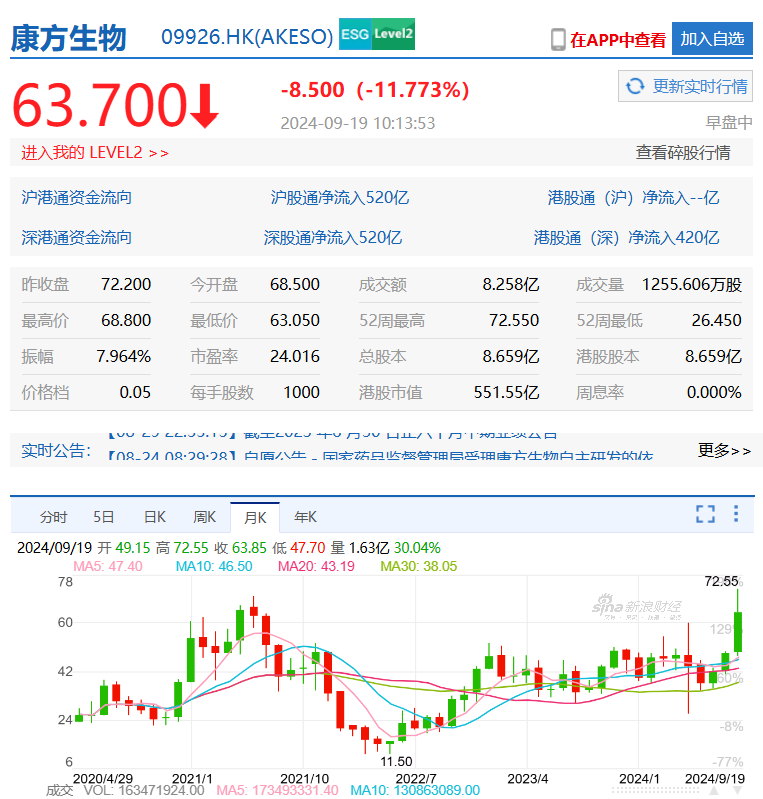Click the current price 63.700
Screen dimensions: 763x799
coord(100,105)
